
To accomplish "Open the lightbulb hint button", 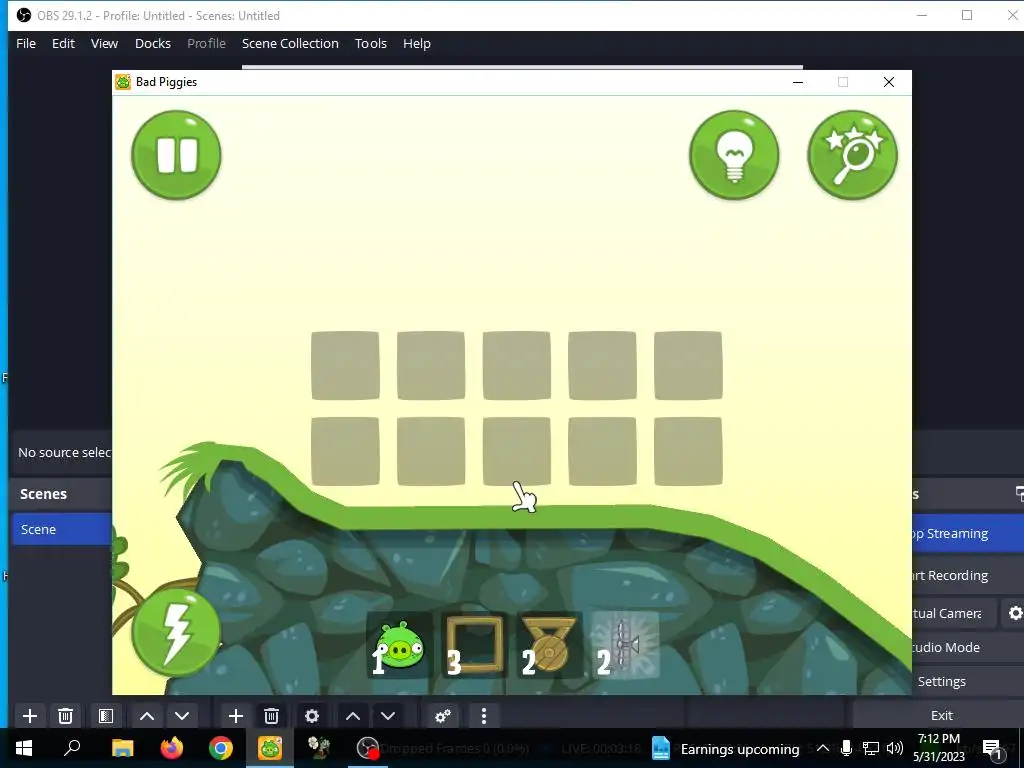I will click(x=734, y=155).
